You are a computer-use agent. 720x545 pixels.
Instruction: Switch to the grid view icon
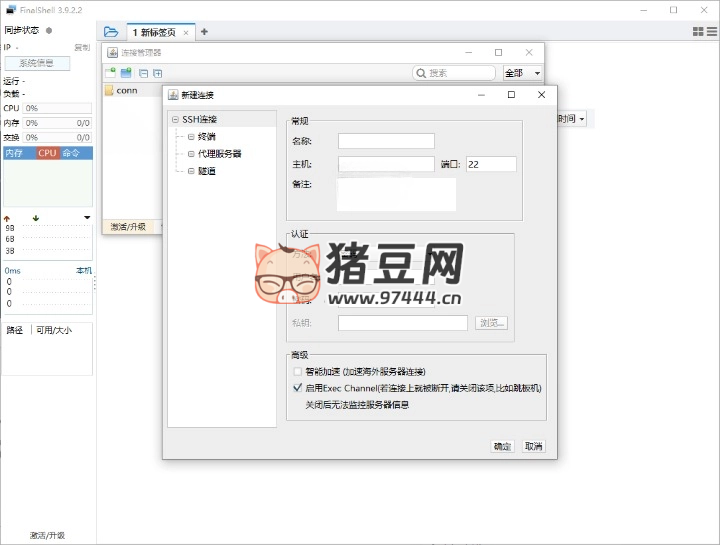(x=697, y=32)
